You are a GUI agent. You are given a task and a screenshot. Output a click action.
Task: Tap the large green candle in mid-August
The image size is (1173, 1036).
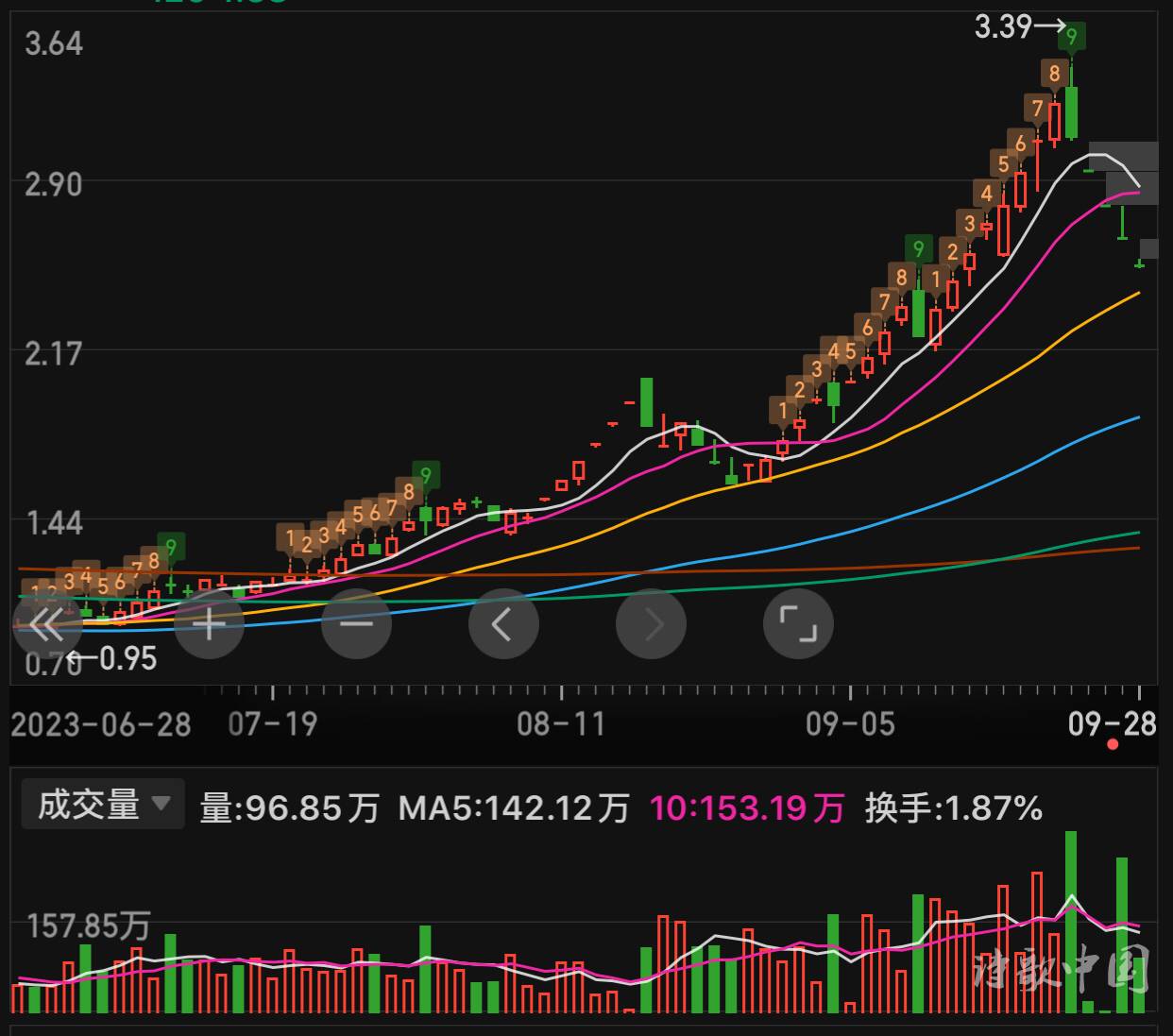pos(647,402)
